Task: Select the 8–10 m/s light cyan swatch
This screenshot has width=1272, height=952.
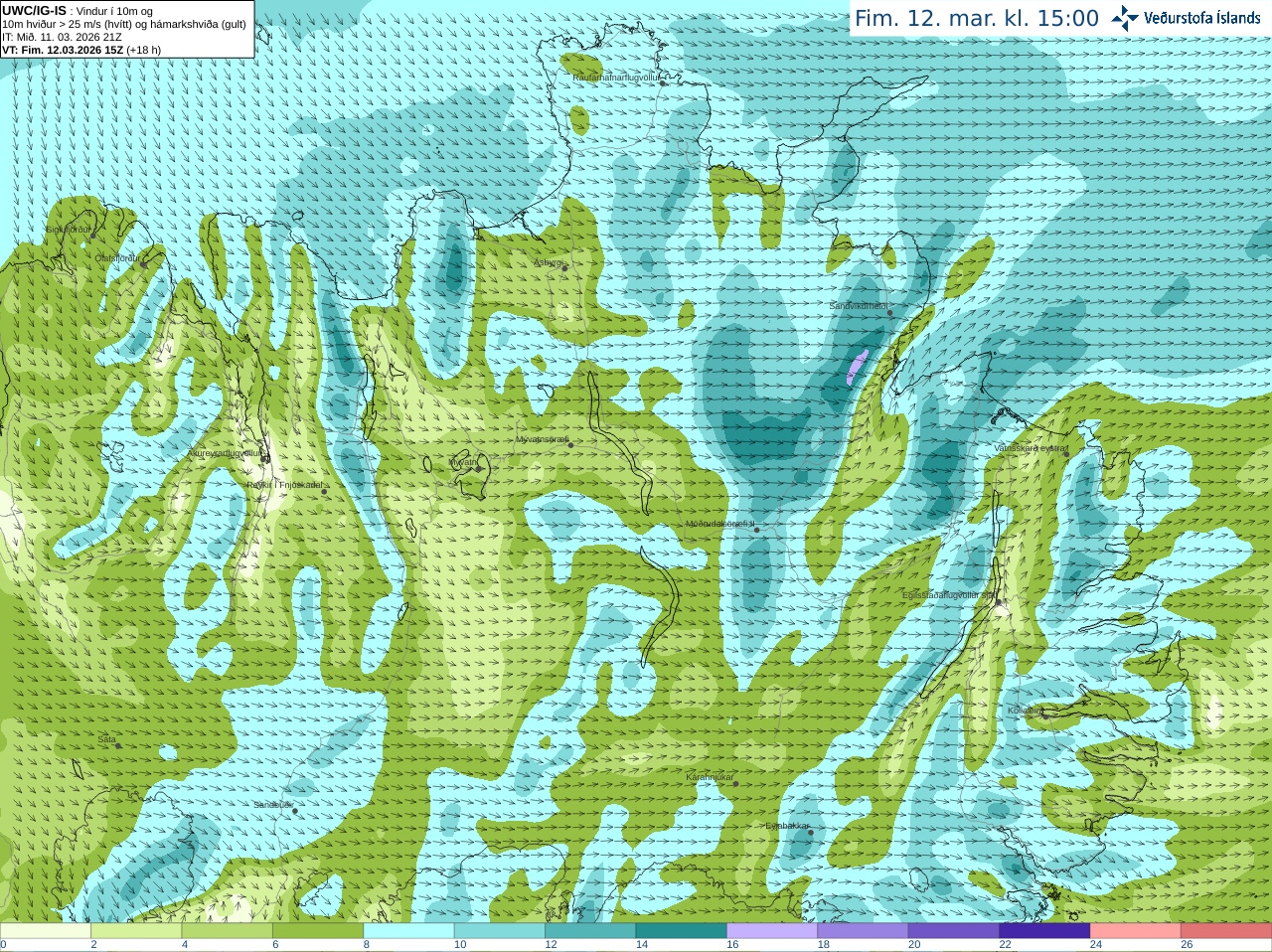Action: 409,931
